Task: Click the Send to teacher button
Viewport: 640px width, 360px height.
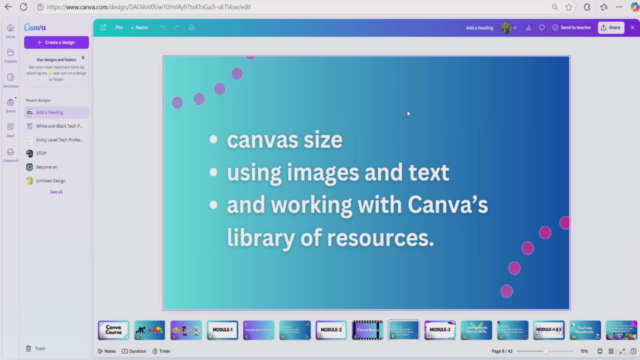Action: 571,28
